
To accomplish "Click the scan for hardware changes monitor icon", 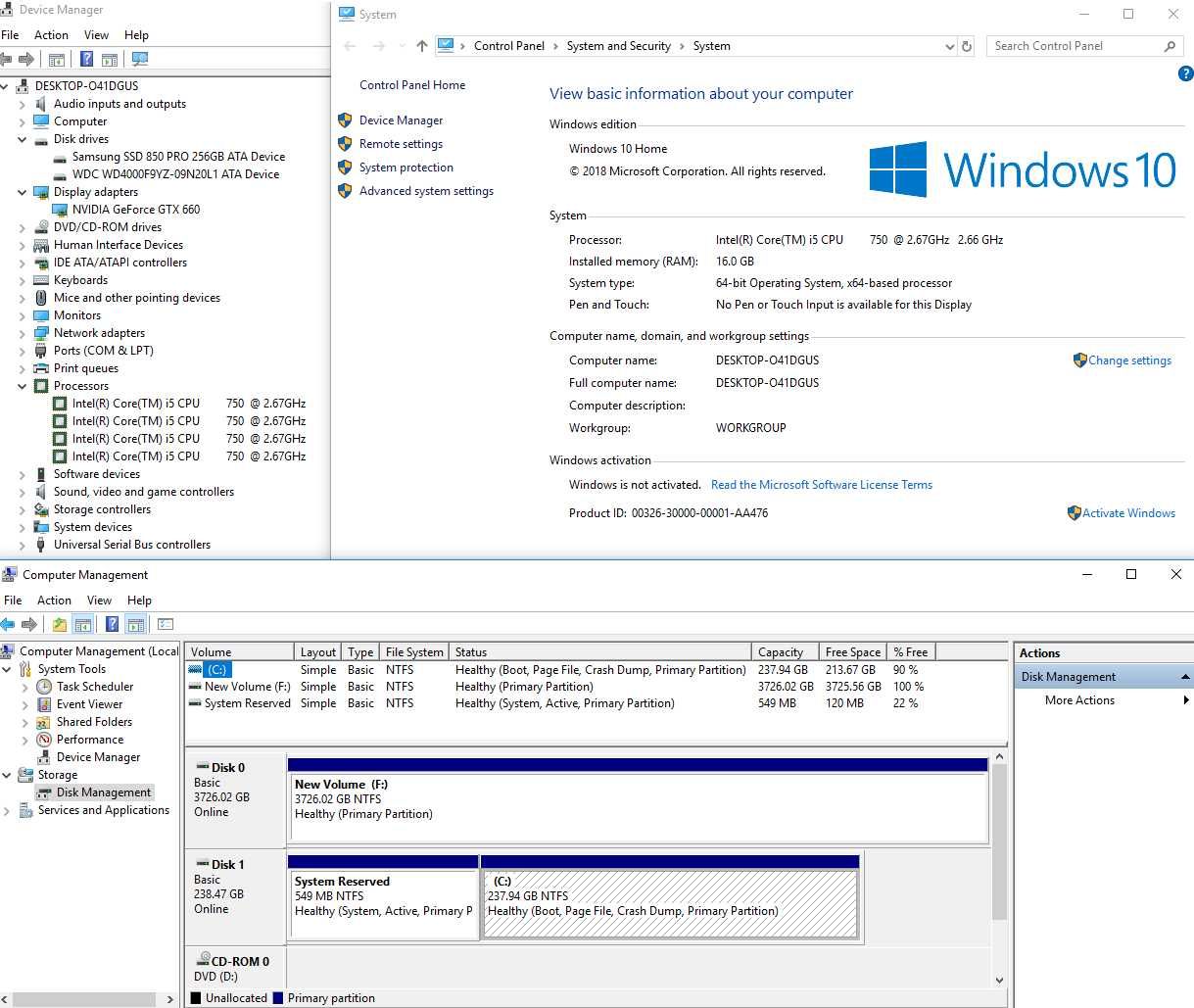I will [x=140, y=60].
